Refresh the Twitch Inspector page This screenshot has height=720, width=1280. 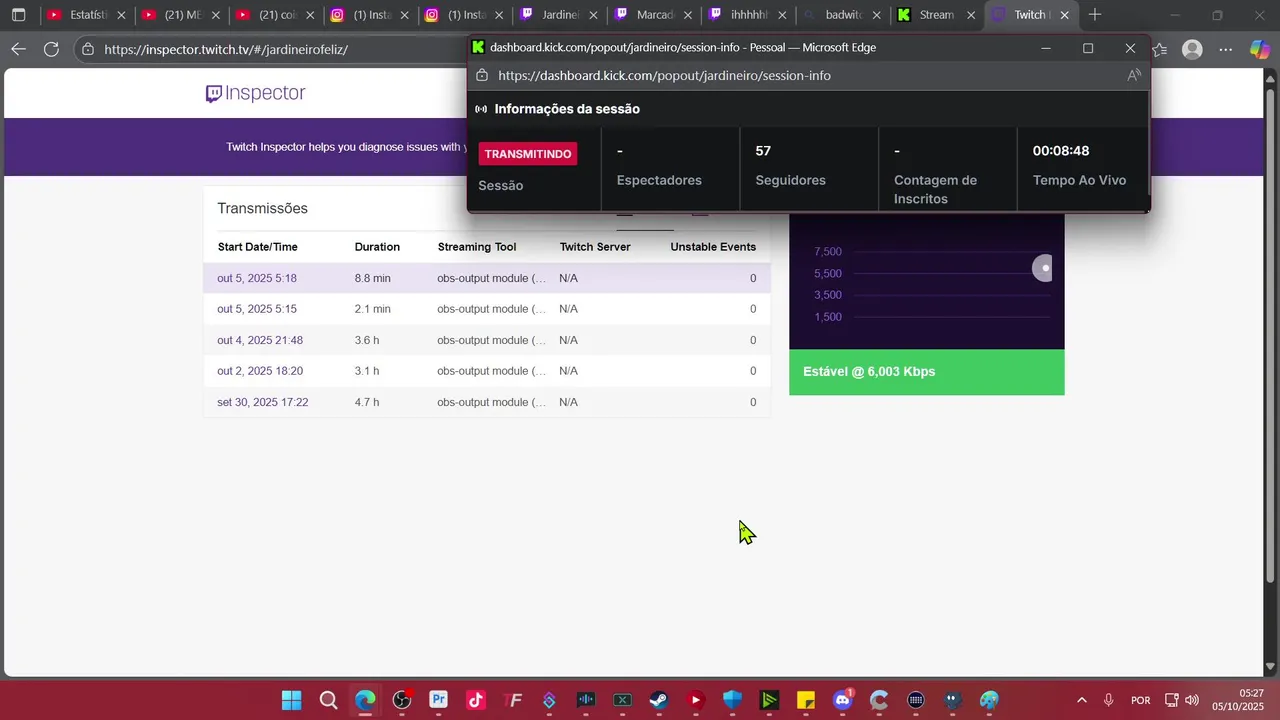tap(52, 49)
